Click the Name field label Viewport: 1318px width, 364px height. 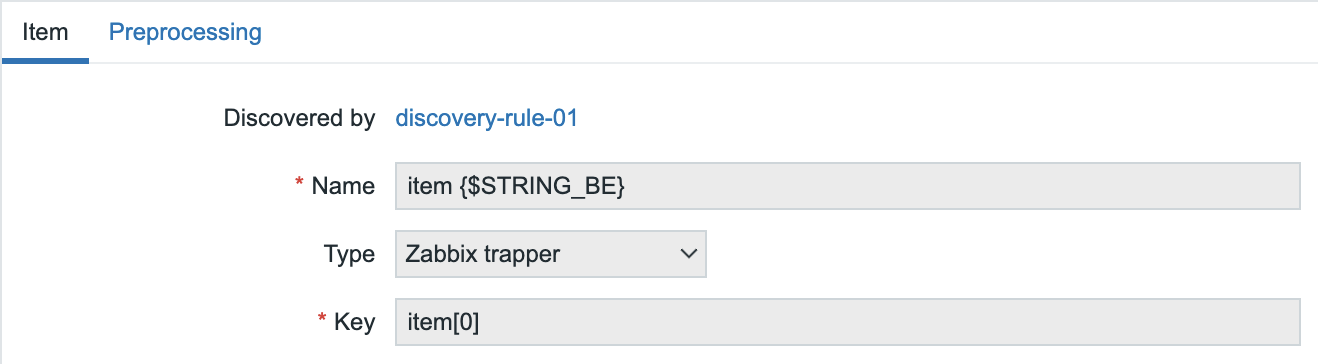pos(343,186)
